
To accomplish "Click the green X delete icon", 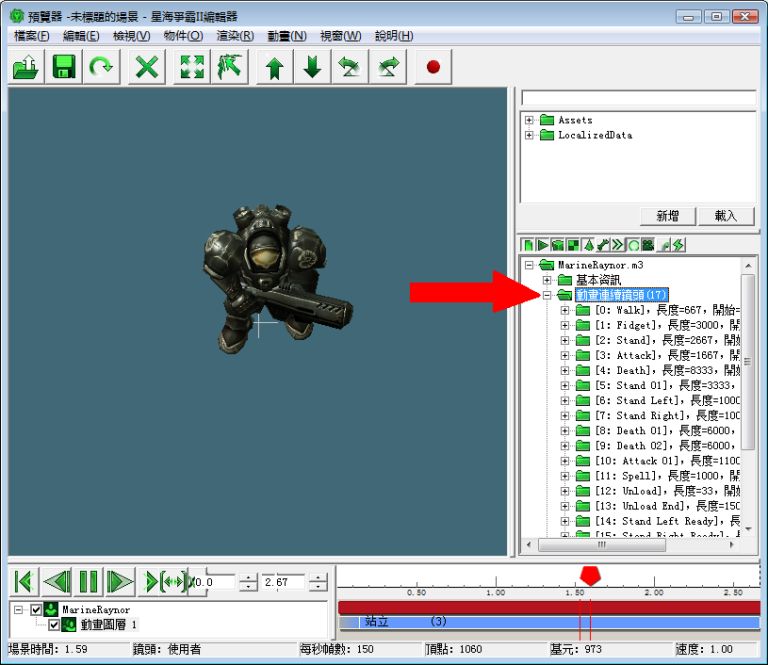I will coord(146,67).
